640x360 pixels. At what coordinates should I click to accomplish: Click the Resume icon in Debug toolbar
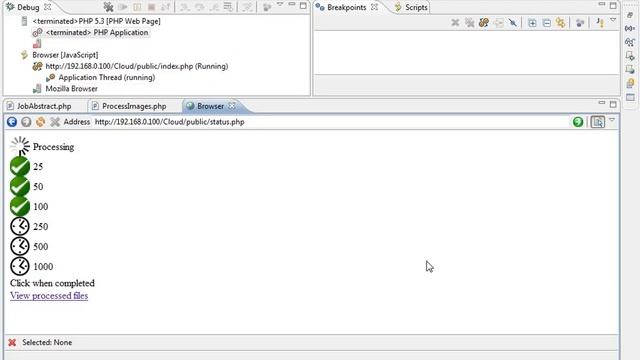tap(122, 7)
